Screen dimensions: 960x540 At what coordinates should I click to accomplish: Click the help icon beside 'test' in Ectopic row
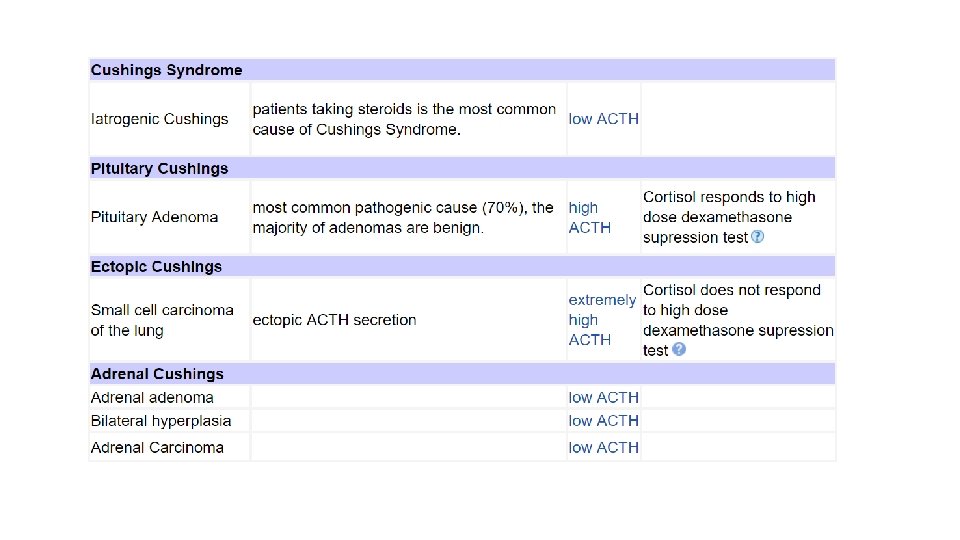[679, 350]
